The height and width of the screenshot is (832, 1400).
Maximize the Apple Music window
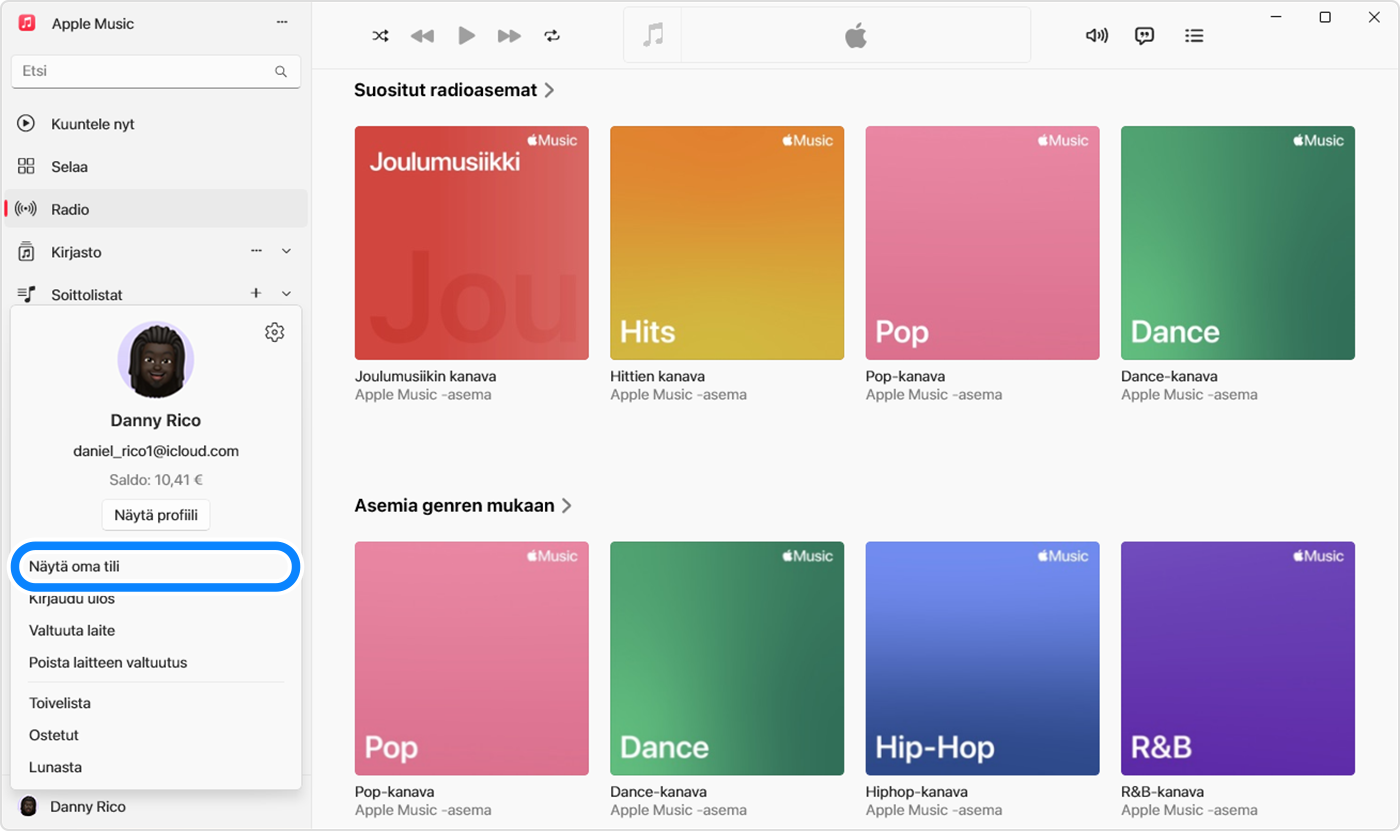(1325, 17)
